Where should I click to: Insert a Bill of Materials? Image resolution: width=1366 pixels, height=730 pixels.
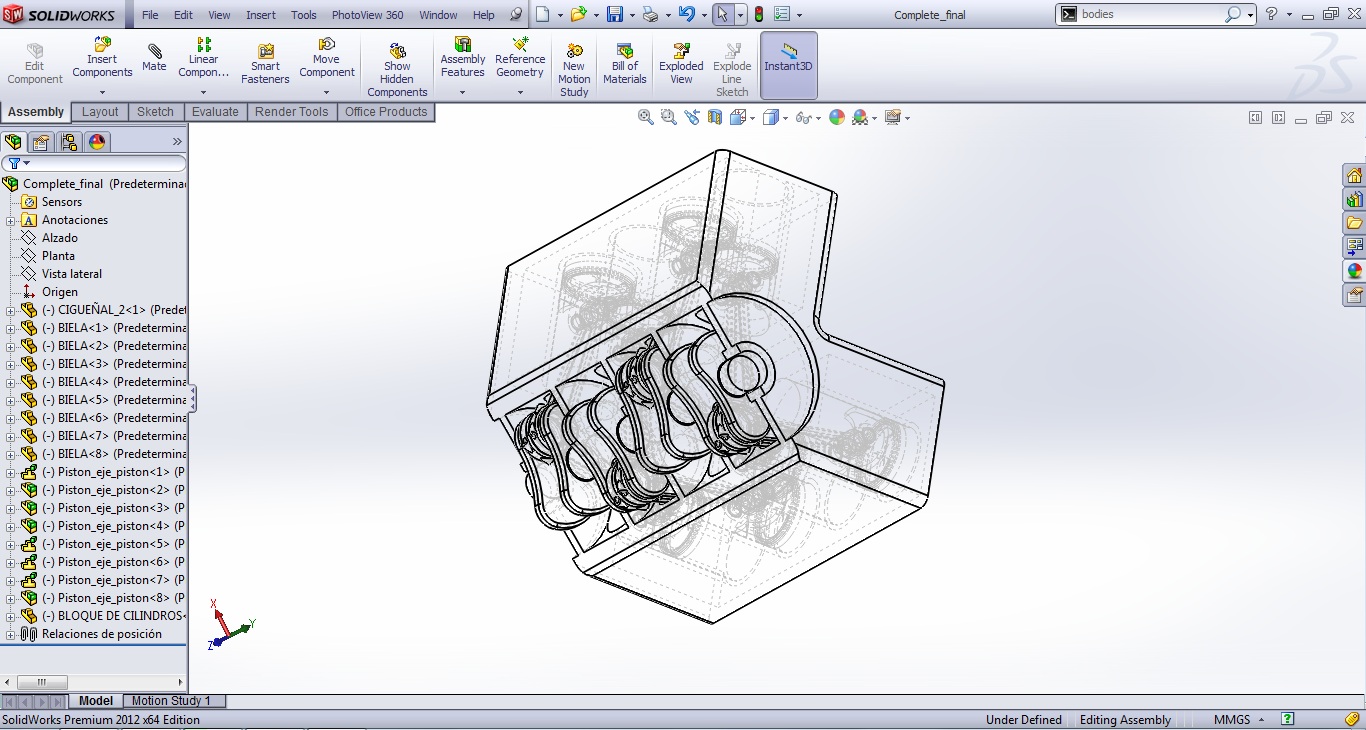[625, 64]
